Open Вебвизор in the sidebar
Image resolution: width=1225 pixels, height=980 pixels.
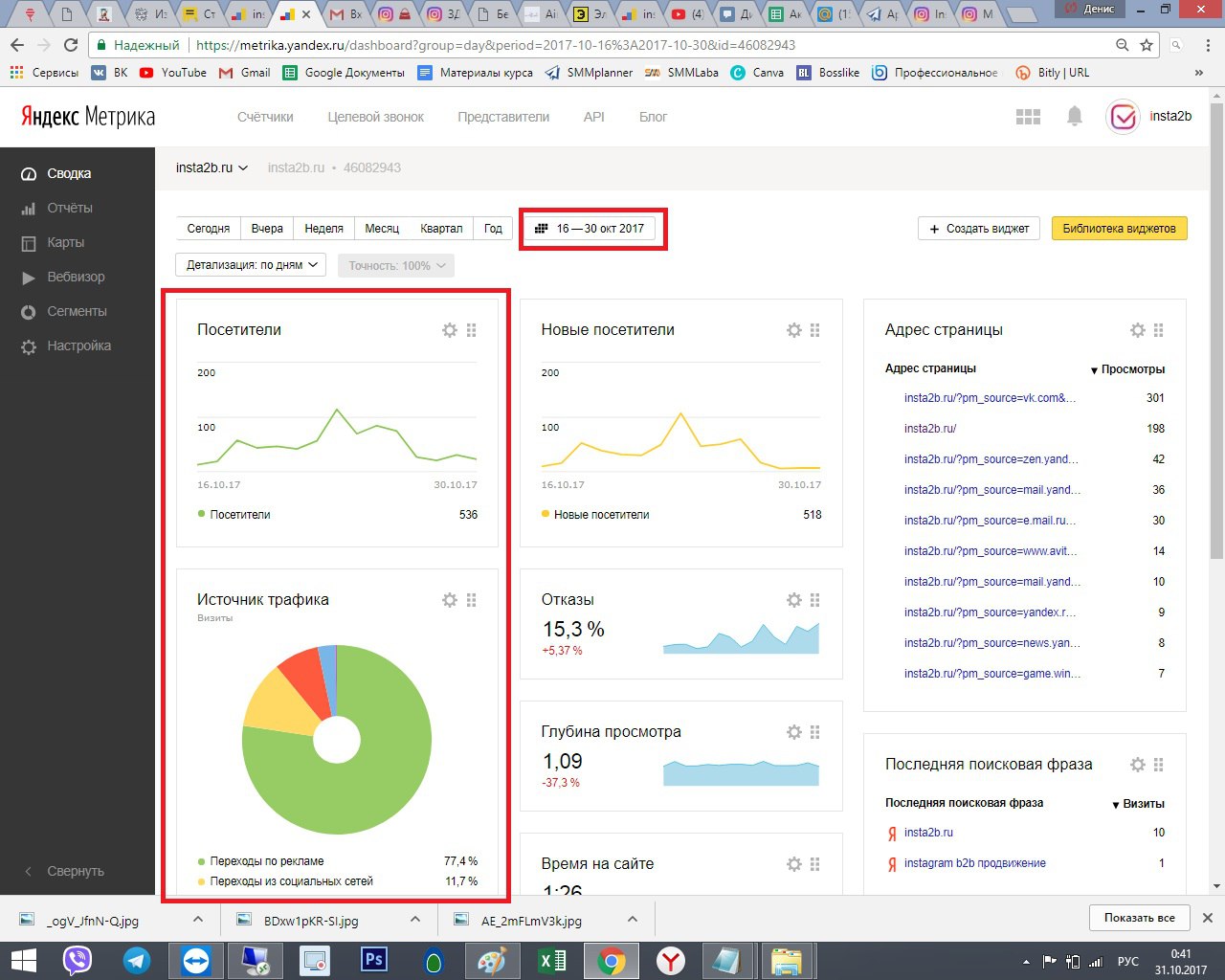click(76, 277)
